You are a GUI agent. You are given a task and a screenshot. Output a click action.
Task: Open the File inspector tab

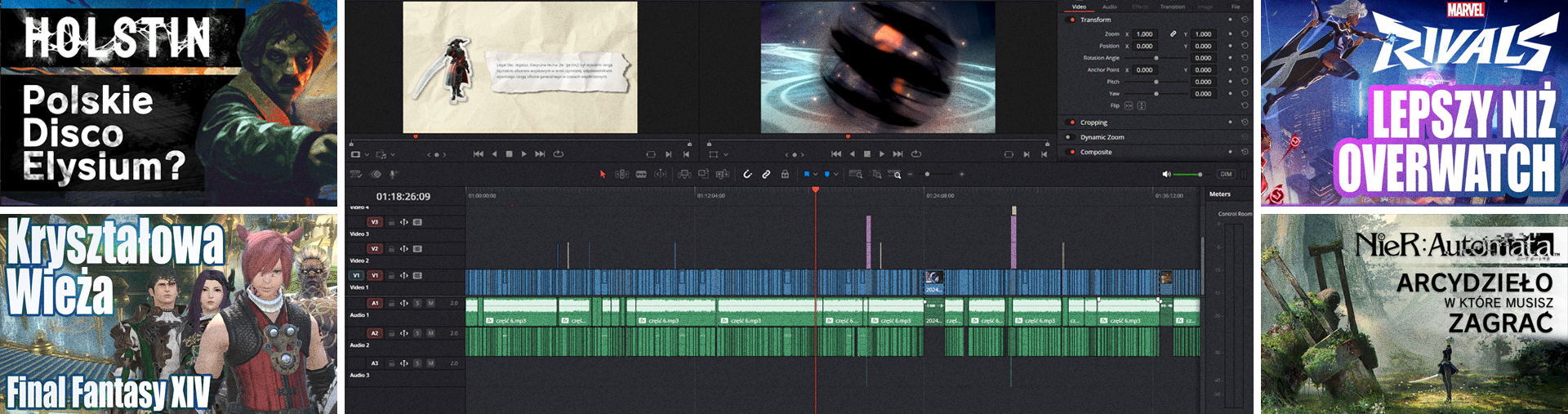pyautogui.click(x=1236, y=7)
